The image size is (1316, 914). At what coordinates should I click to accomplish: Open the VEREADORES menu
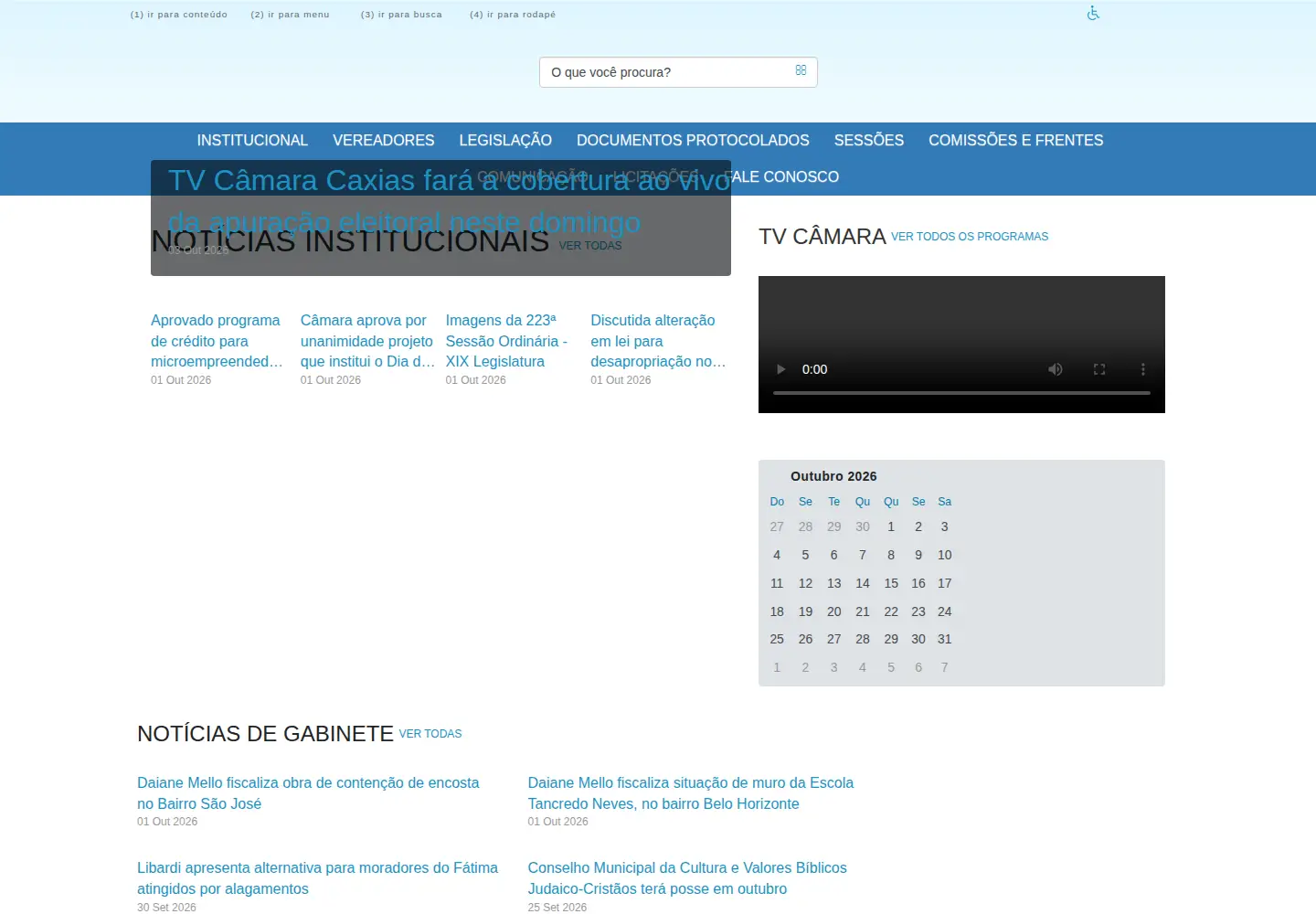383,140
